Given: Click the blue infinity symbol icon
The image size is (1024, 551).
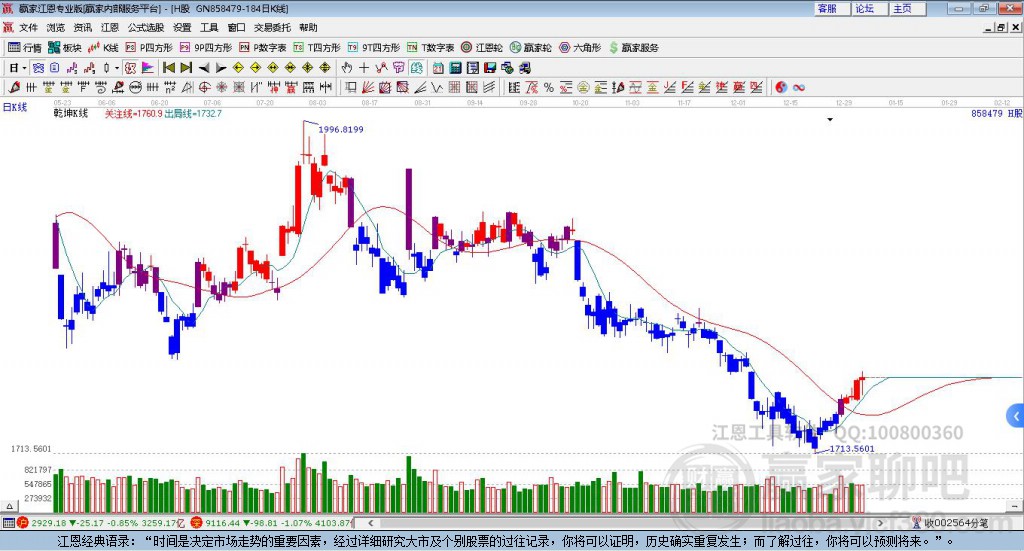Looking at the screenshot, I should click(x=798, y=87).
